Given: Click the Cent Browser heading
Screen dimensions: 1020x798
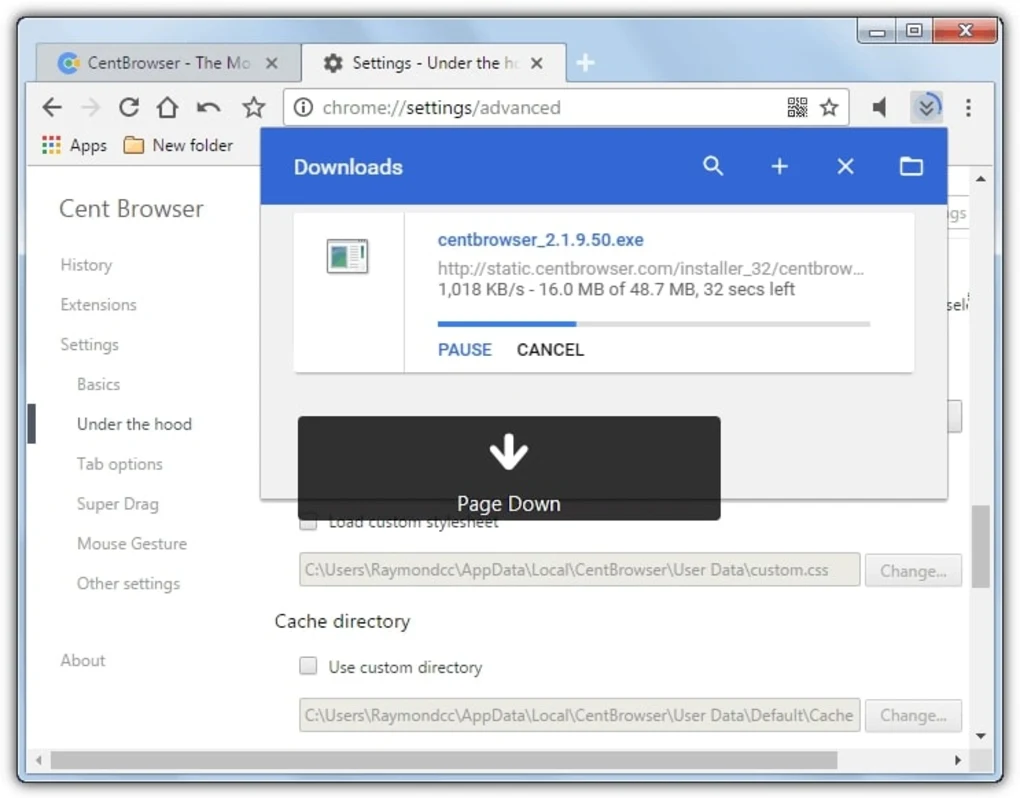Looking at the screenshot, I should (131, 209).
